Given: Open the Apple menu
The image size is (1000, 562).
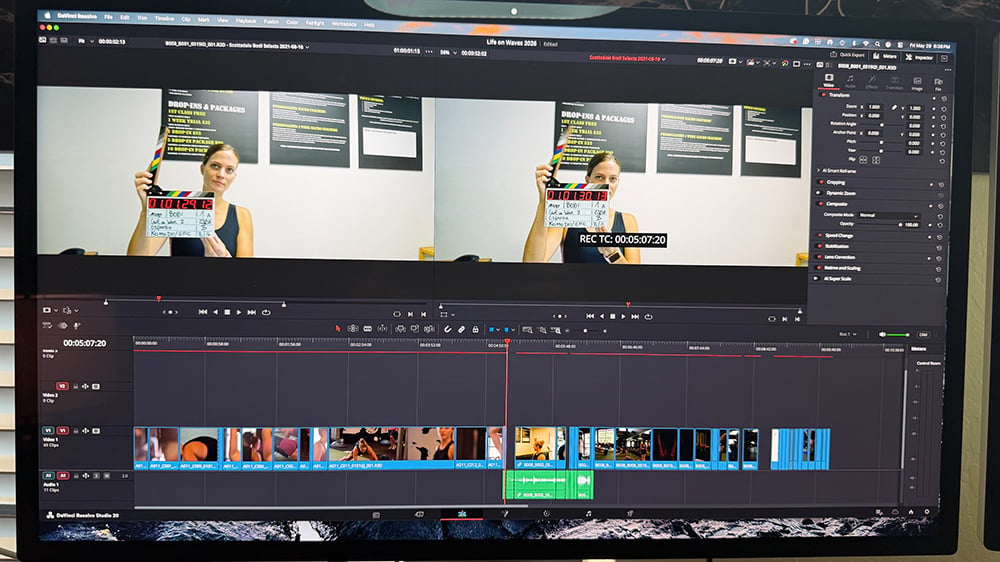Looking at the screenshot, I should click(47, 16).
